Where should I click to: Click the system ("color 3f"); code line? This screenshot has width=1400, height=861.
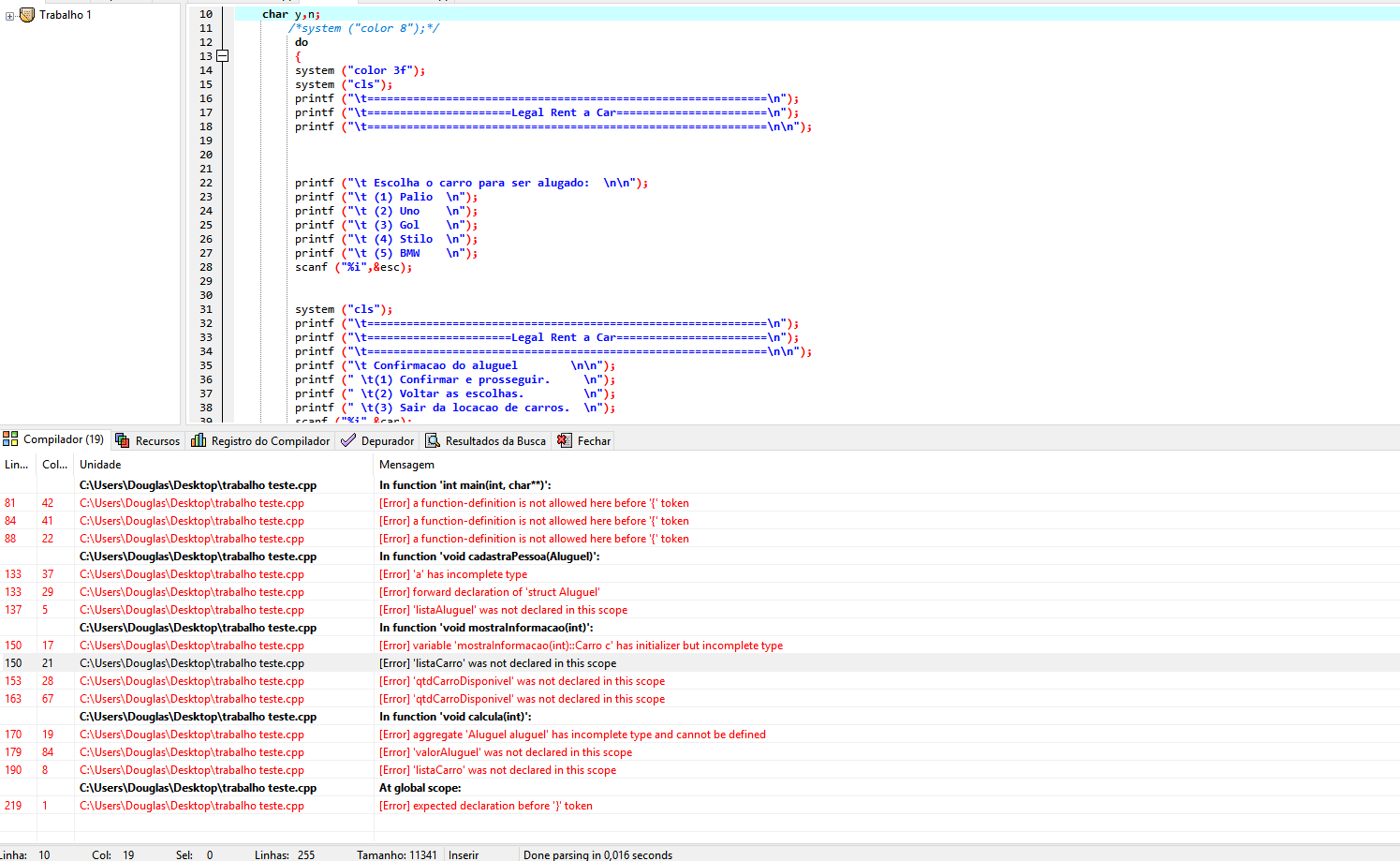coord(361,70)
